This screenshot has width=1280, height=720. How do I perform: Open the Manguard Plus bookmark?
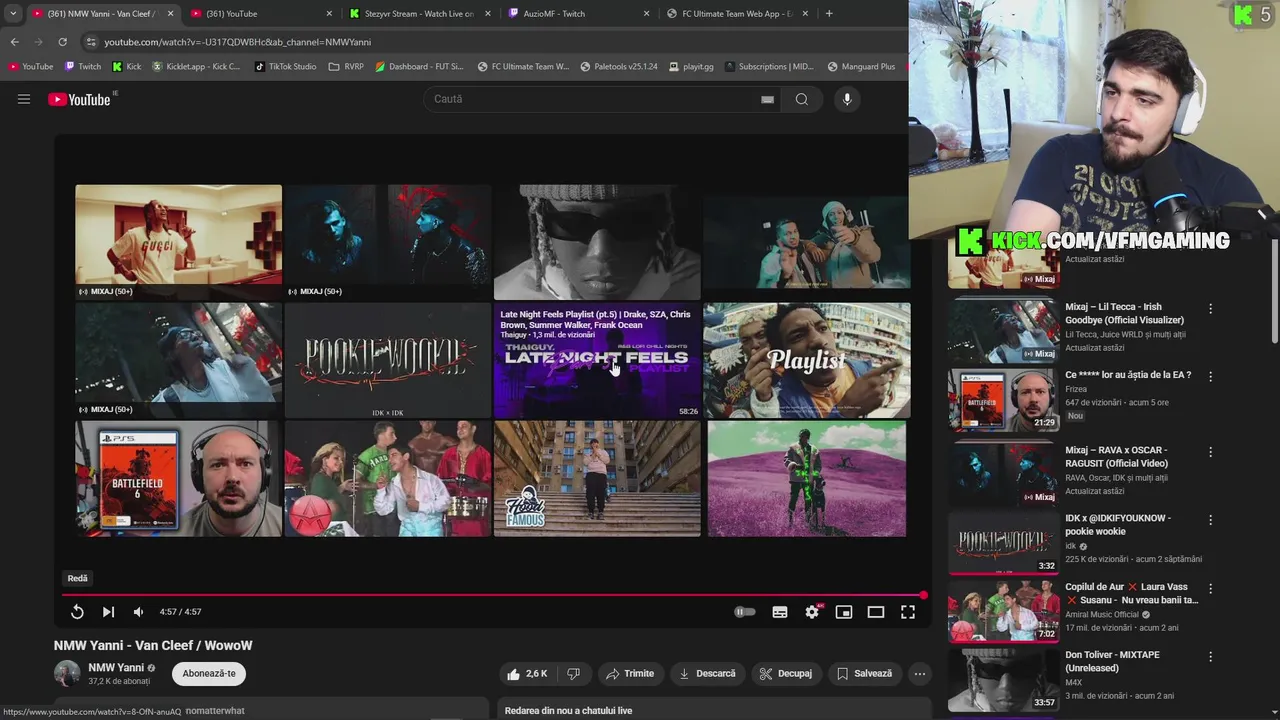[x=861, y=67]
